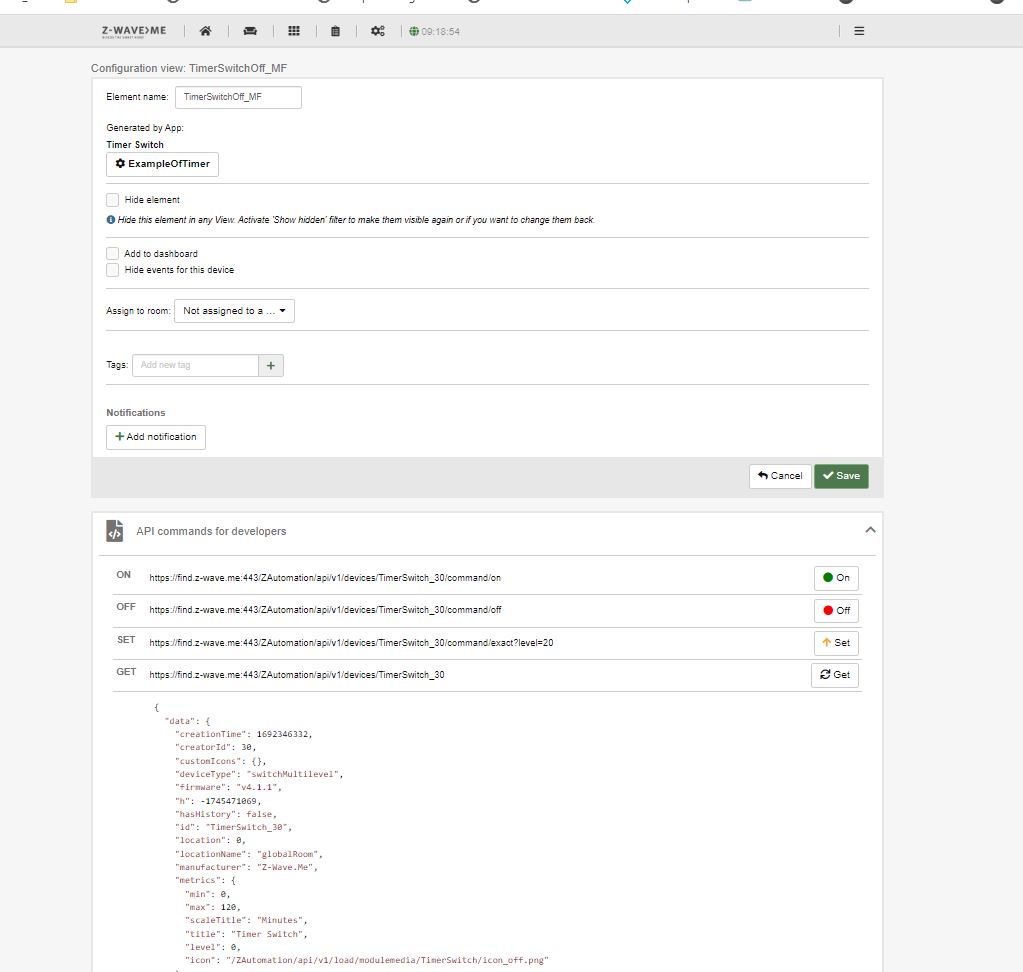Viewport: 1023px width, 972px height.
Task: Send the Off API command
Action: pos(836,610)
